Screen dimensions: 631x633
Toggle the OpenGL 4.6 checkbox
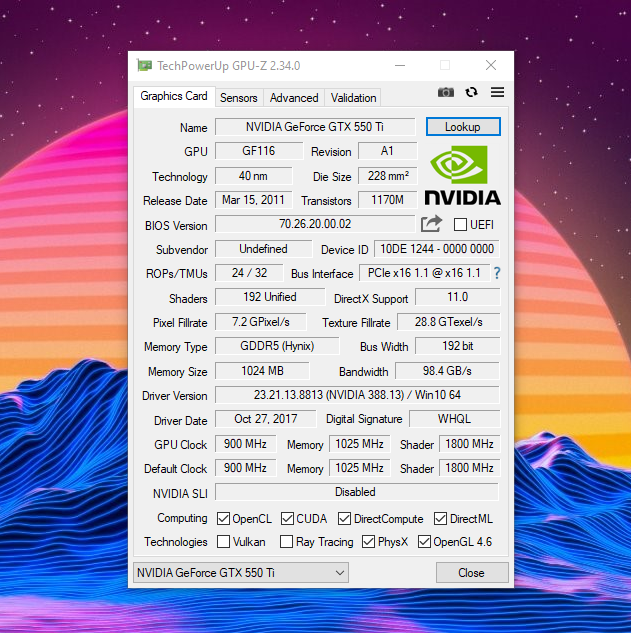point(424,542)
